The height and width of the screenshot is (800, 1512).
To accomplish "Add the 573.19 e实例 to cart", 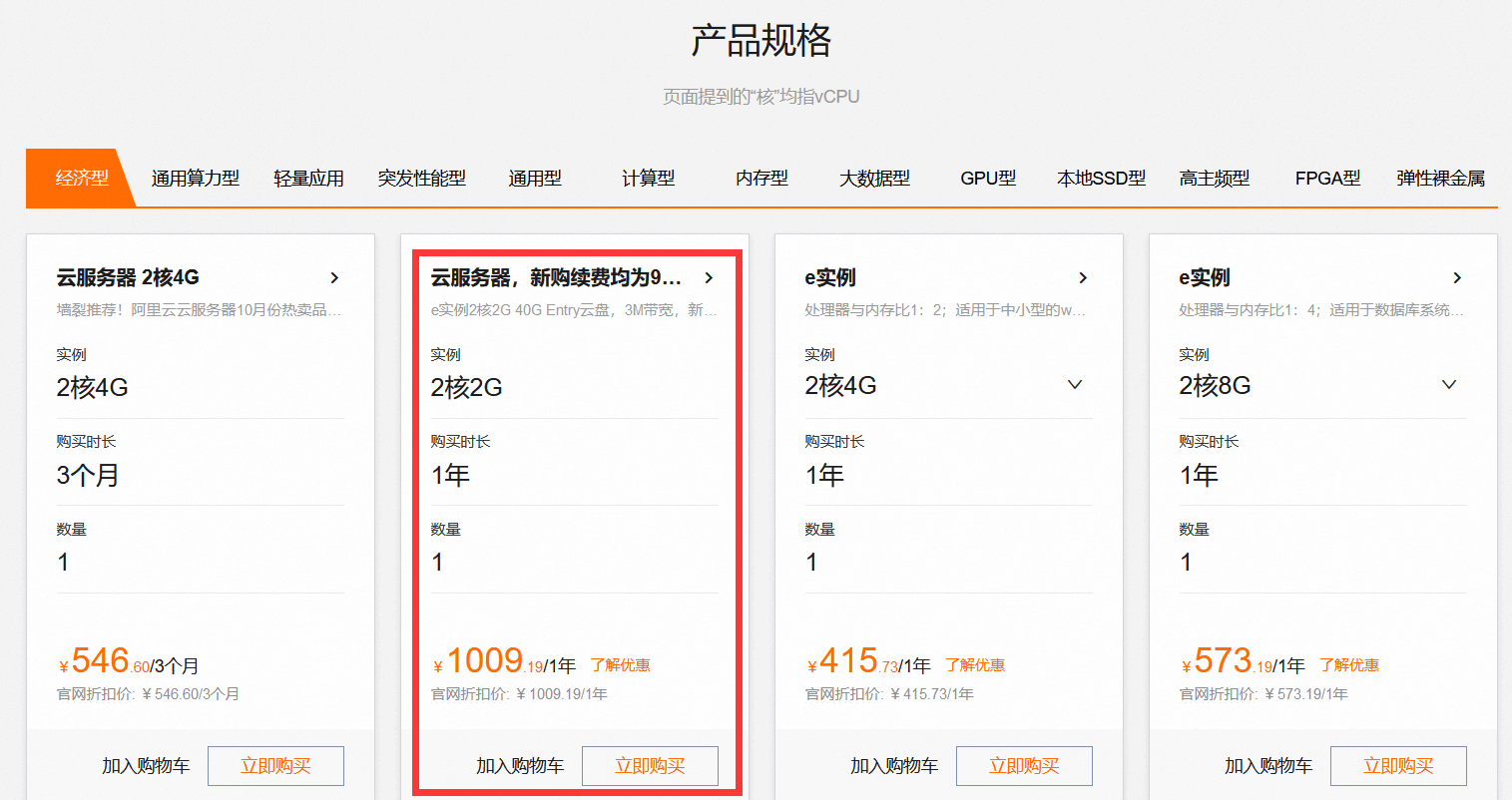I will pyautogui.click(x=1268, y=766).
